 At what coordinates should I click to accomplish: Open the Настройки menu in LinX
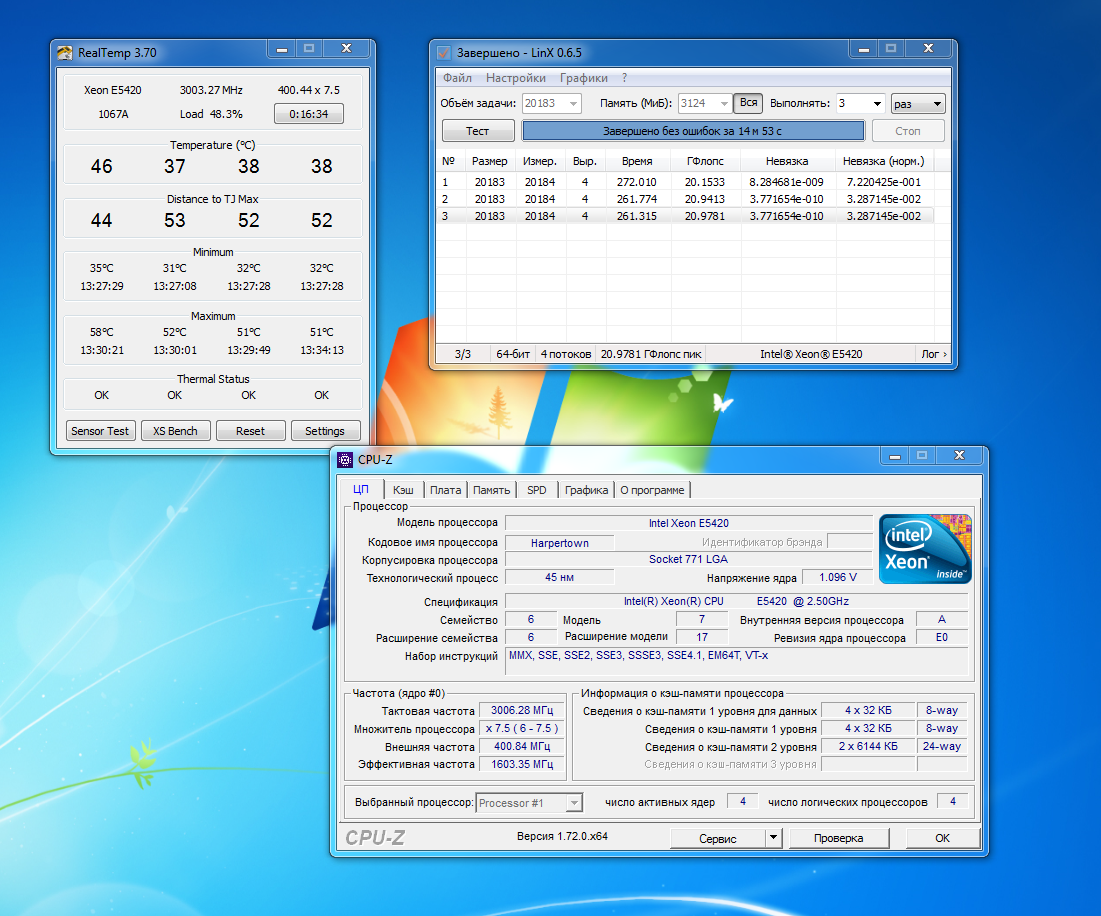(515, 78)
